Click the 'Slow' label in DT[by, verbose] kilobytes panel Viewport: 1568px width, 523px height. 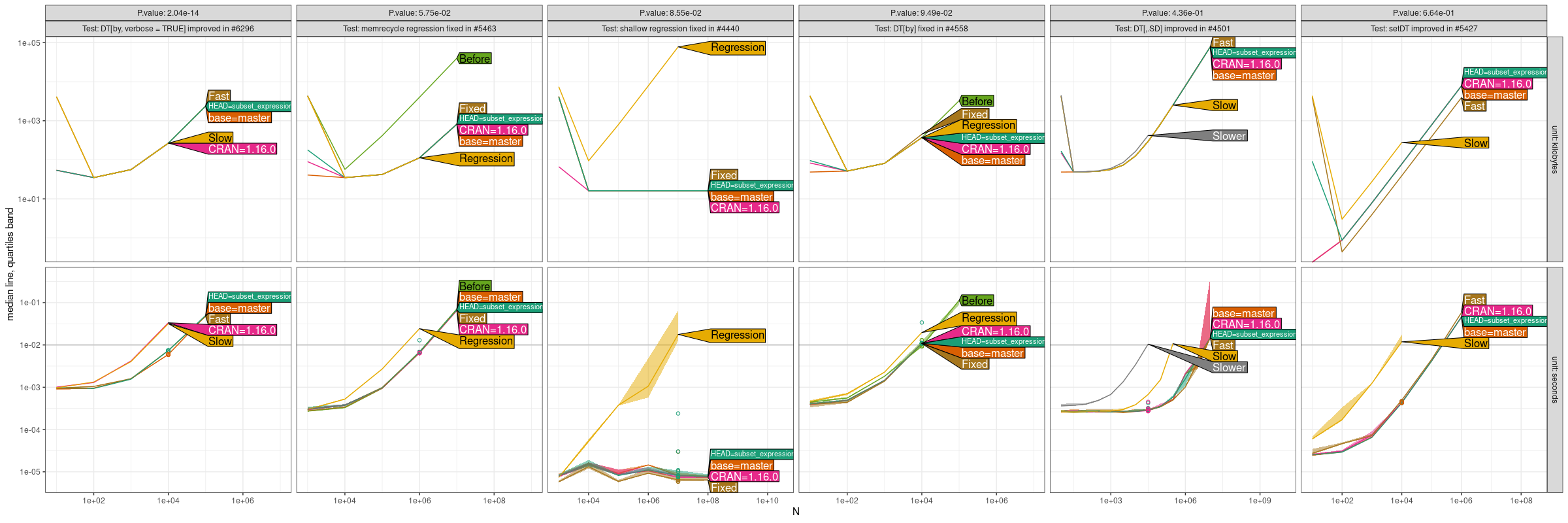[220, 138]
